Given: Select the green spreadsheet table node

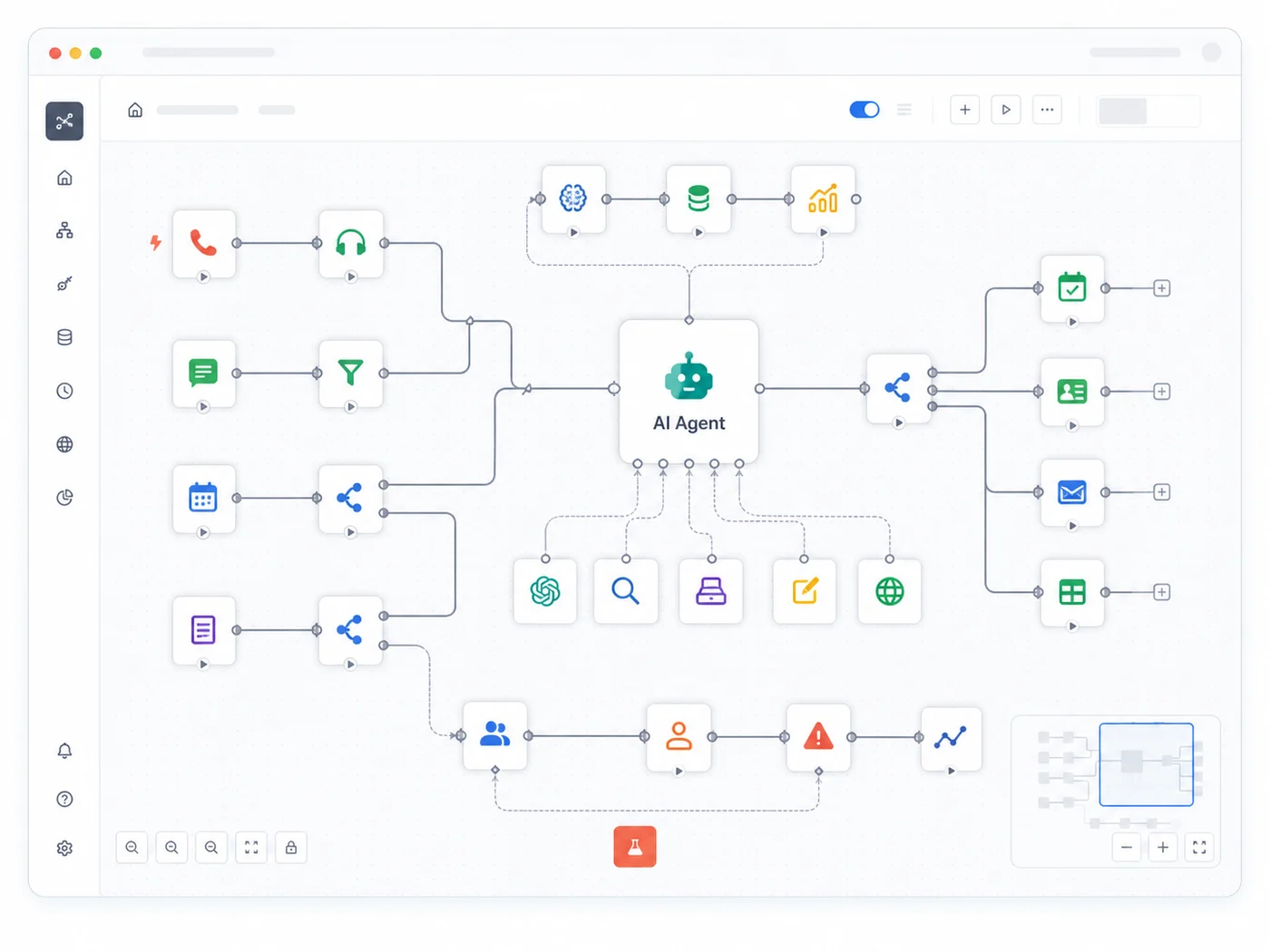Looking at the screenshot, I should [1072, 592].
